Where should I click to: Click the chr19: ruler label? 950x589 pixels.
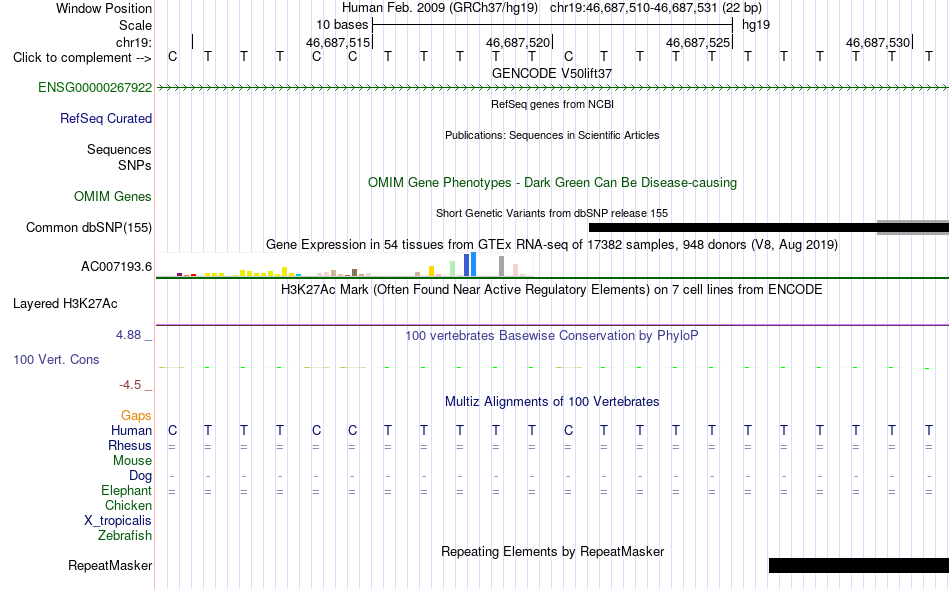134,42
